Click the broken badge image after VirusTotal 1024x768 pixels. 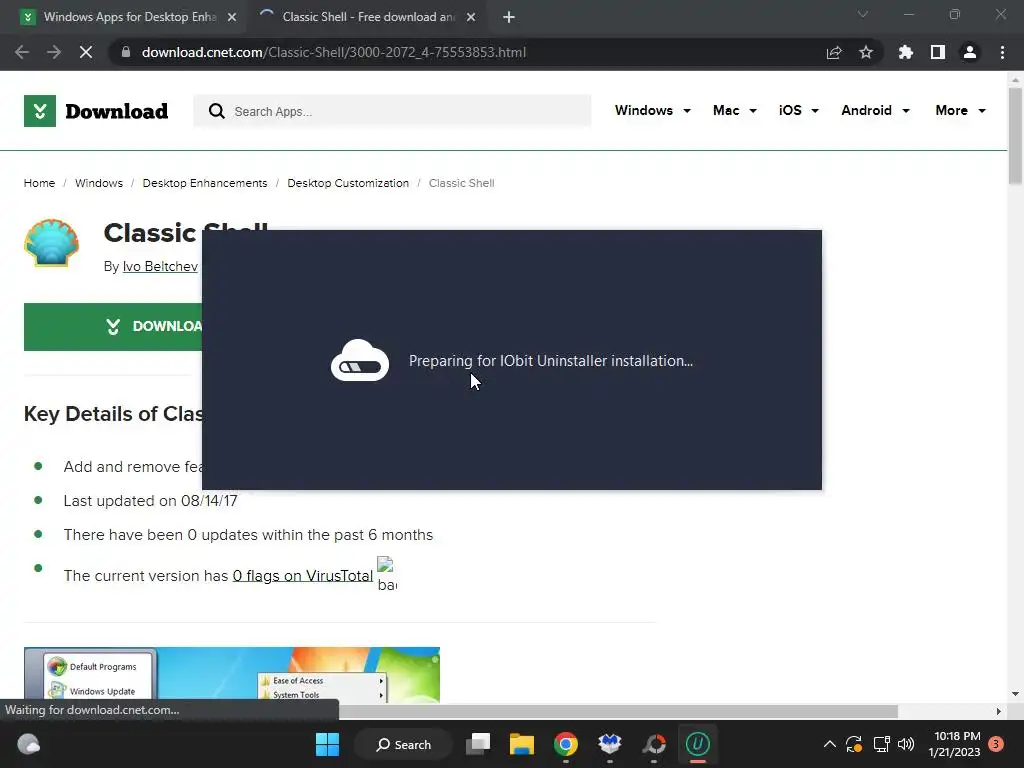pyautogui.click(x=387, y=574)
